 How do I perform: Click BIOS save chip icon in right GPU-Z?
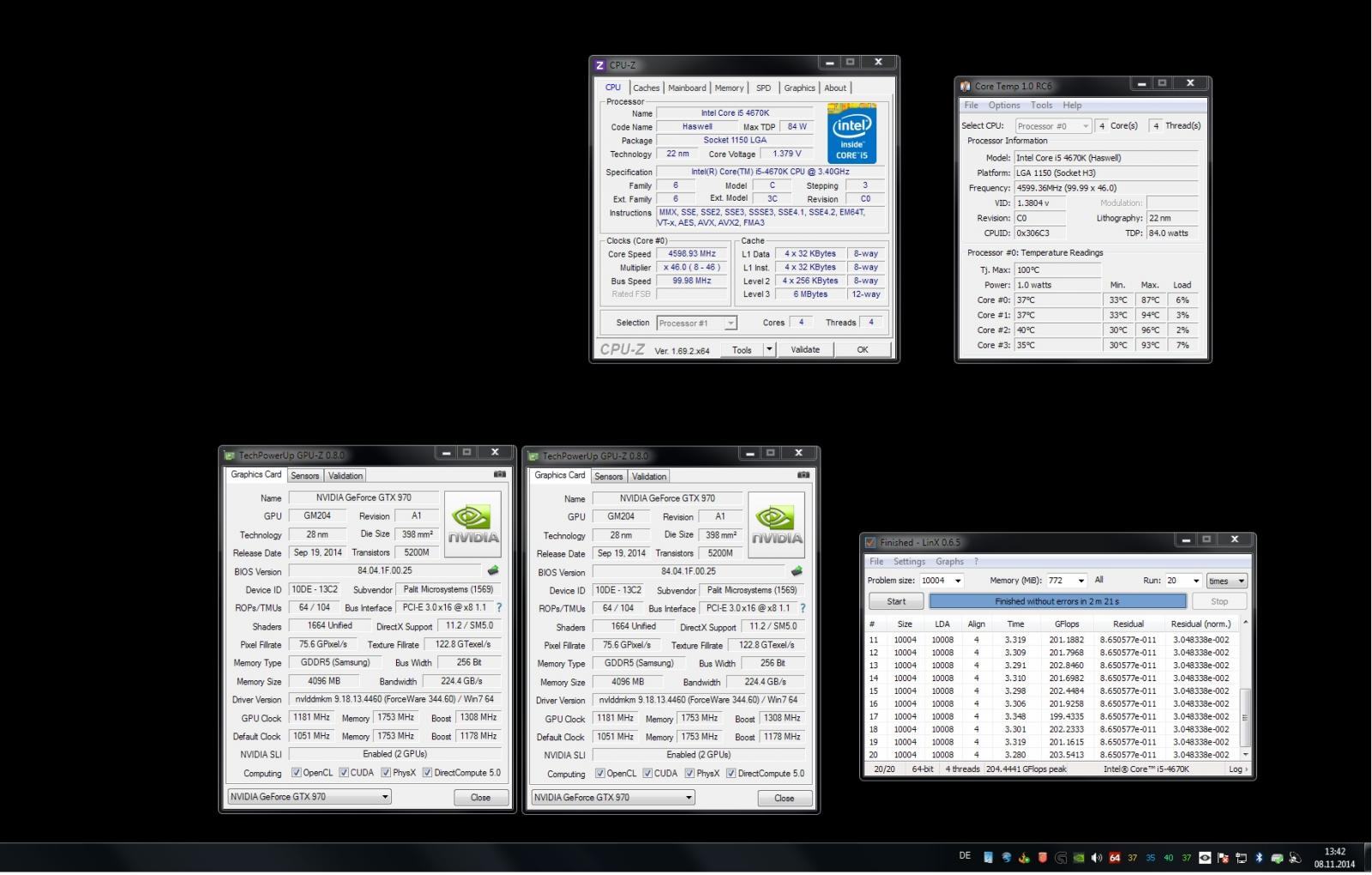pos(797,571)
